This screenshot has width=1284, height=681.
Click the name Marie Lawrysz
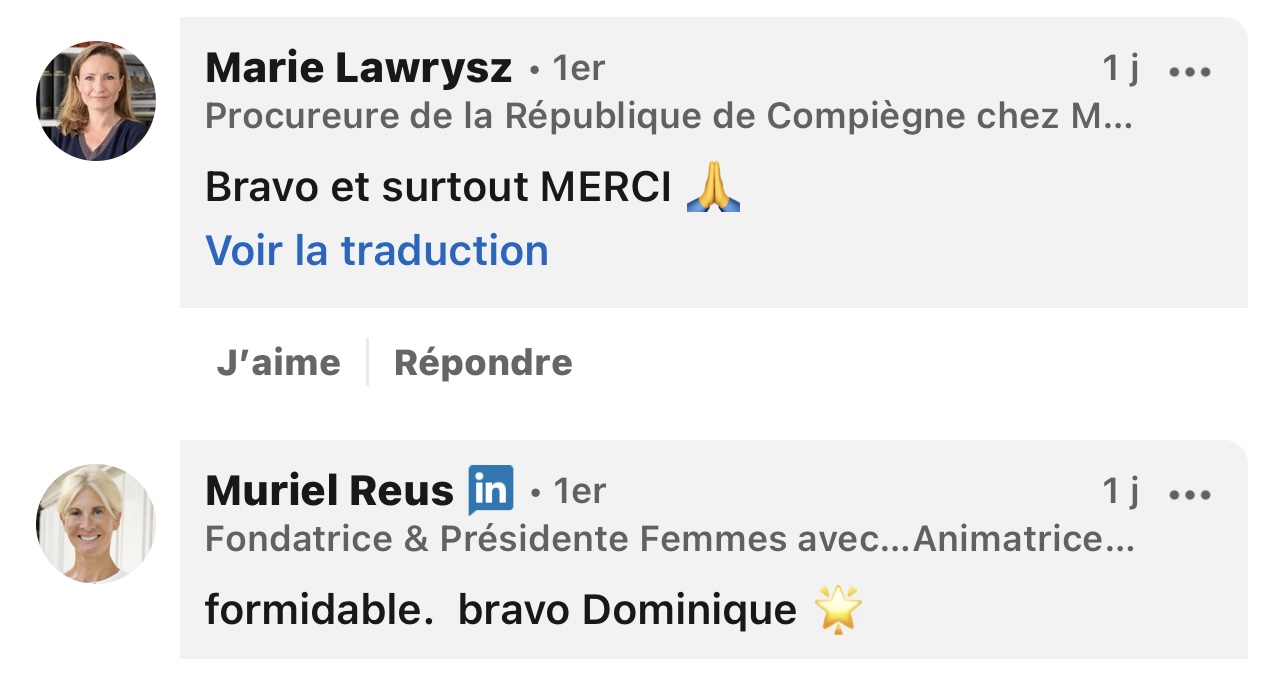click(x=358, y=68)
